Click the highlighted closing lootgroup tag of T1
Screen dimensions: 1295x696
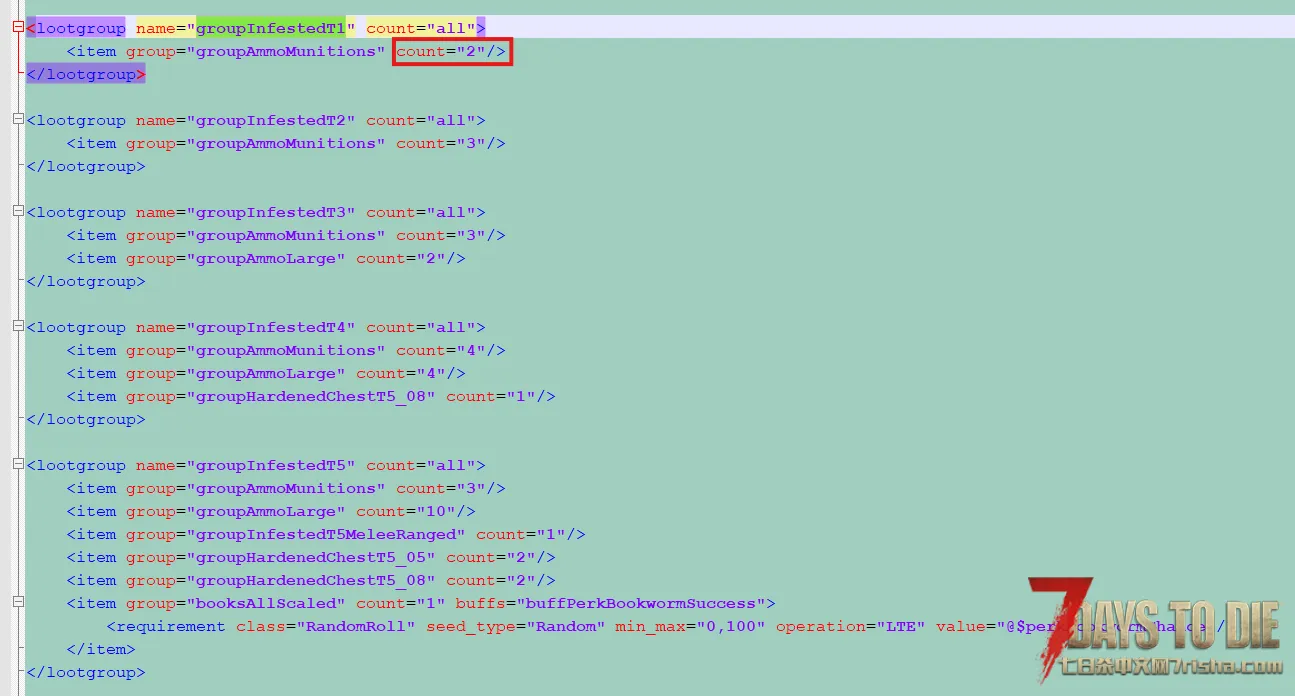coord(86,74)
